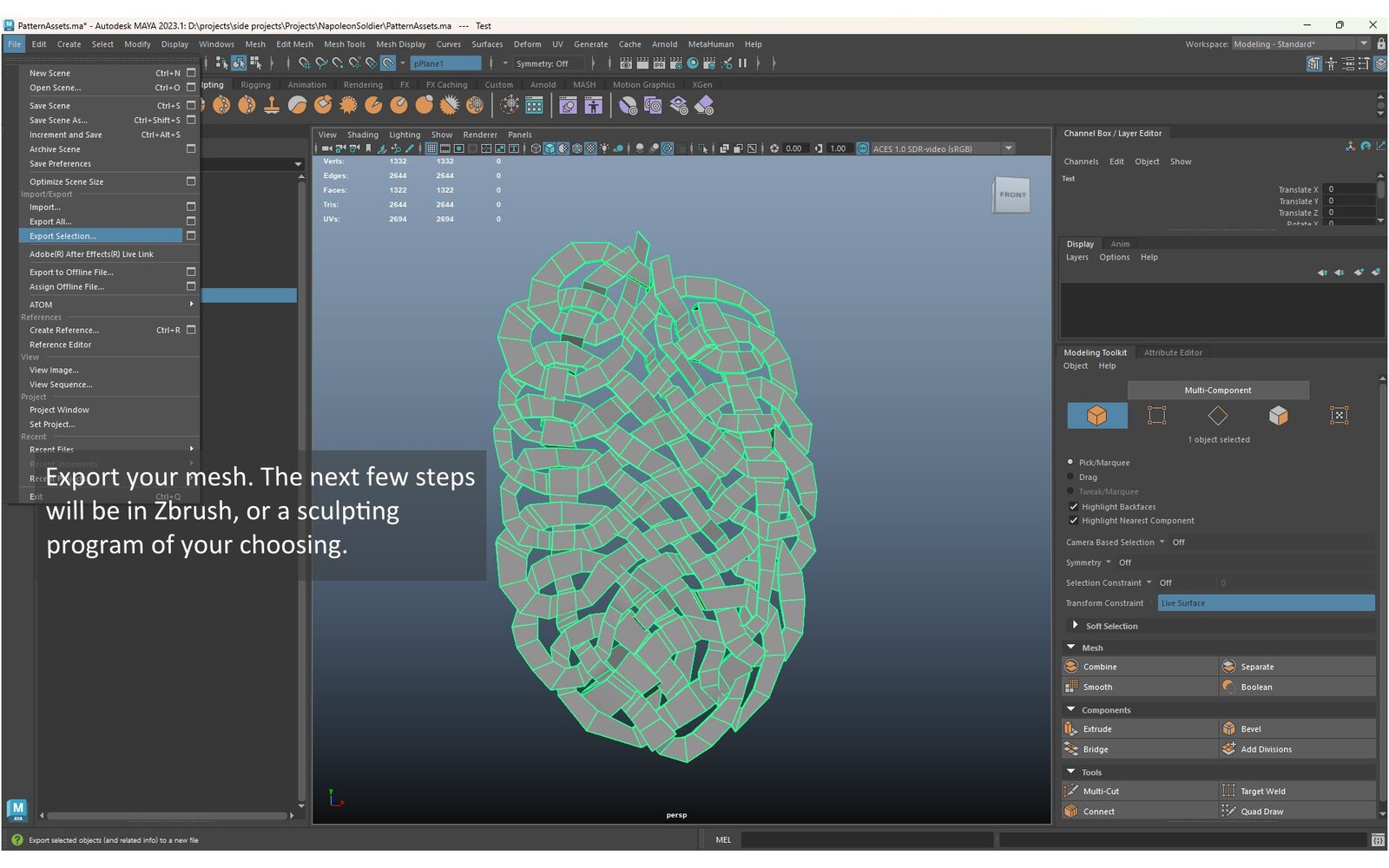Click the Maya home icon
The image size is (1389, 868).
click(16, 809)
